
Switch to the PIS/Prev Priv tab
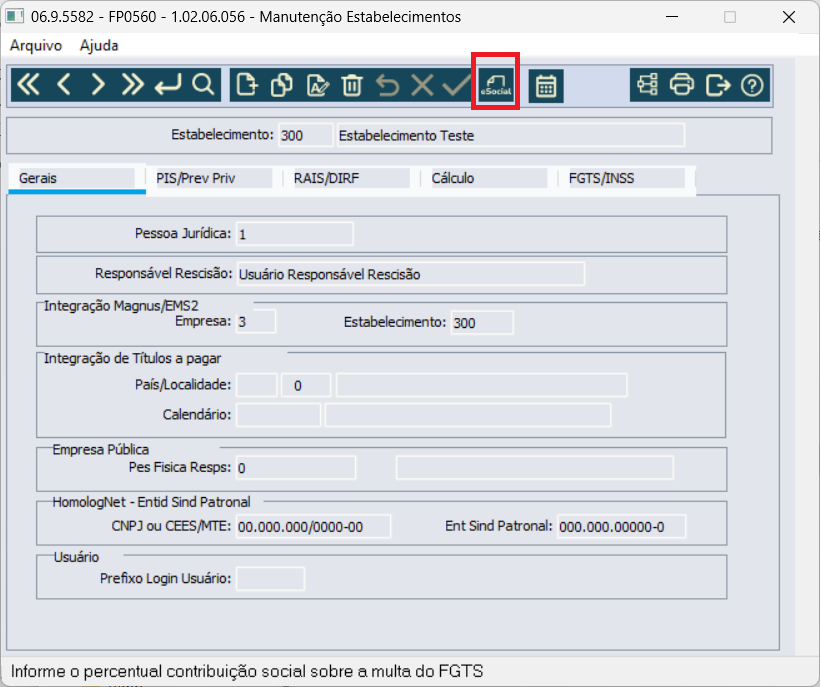[214, 179]
